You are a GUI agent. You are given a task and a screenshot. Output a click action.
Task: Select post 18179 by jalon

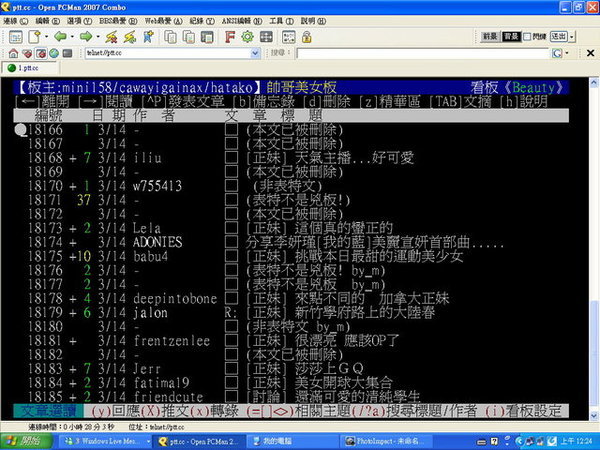point(291,313)
